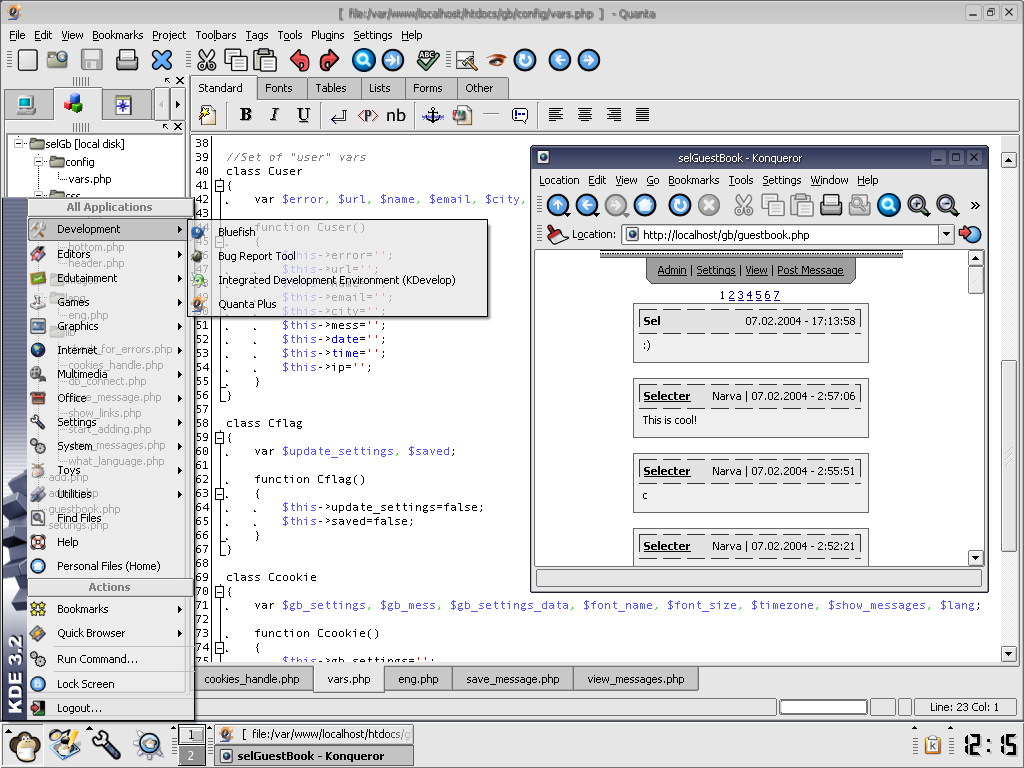Click the Save floppy icon in Quanta toolbar
Viewport: 1024px width, 768px height.
point(92,60)
